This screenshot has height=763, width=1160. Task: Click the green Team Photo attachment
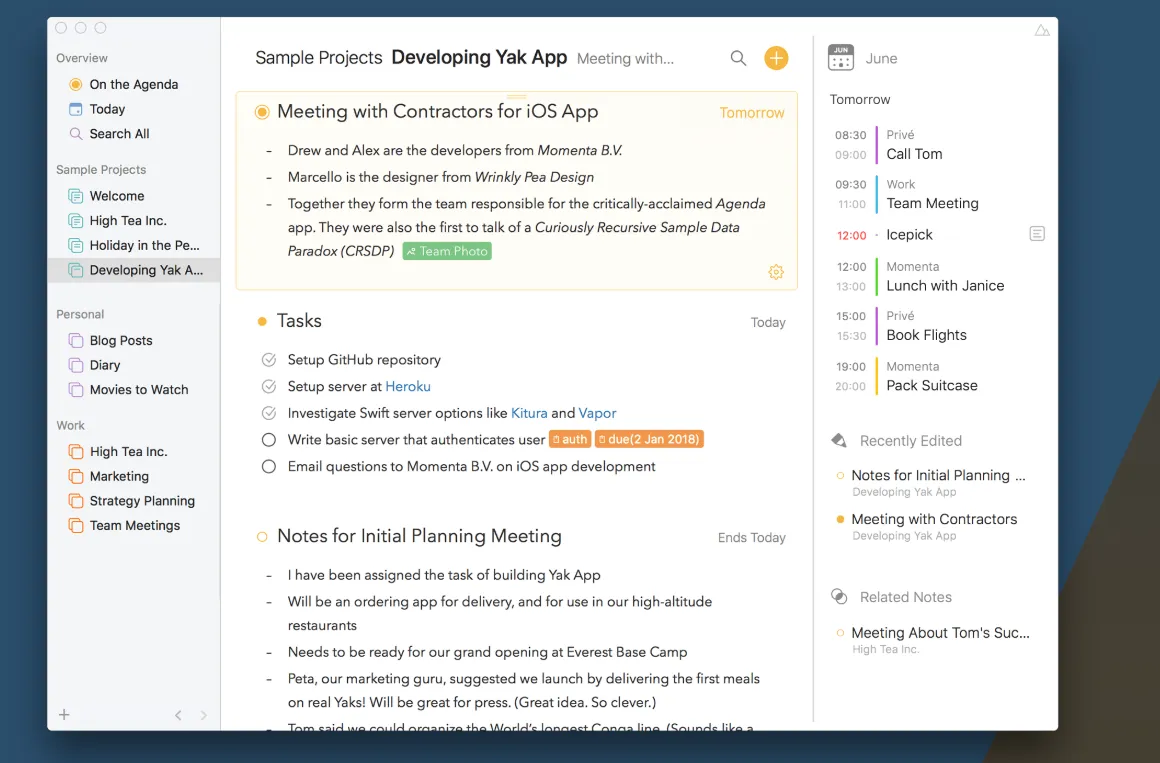(447, 251)
